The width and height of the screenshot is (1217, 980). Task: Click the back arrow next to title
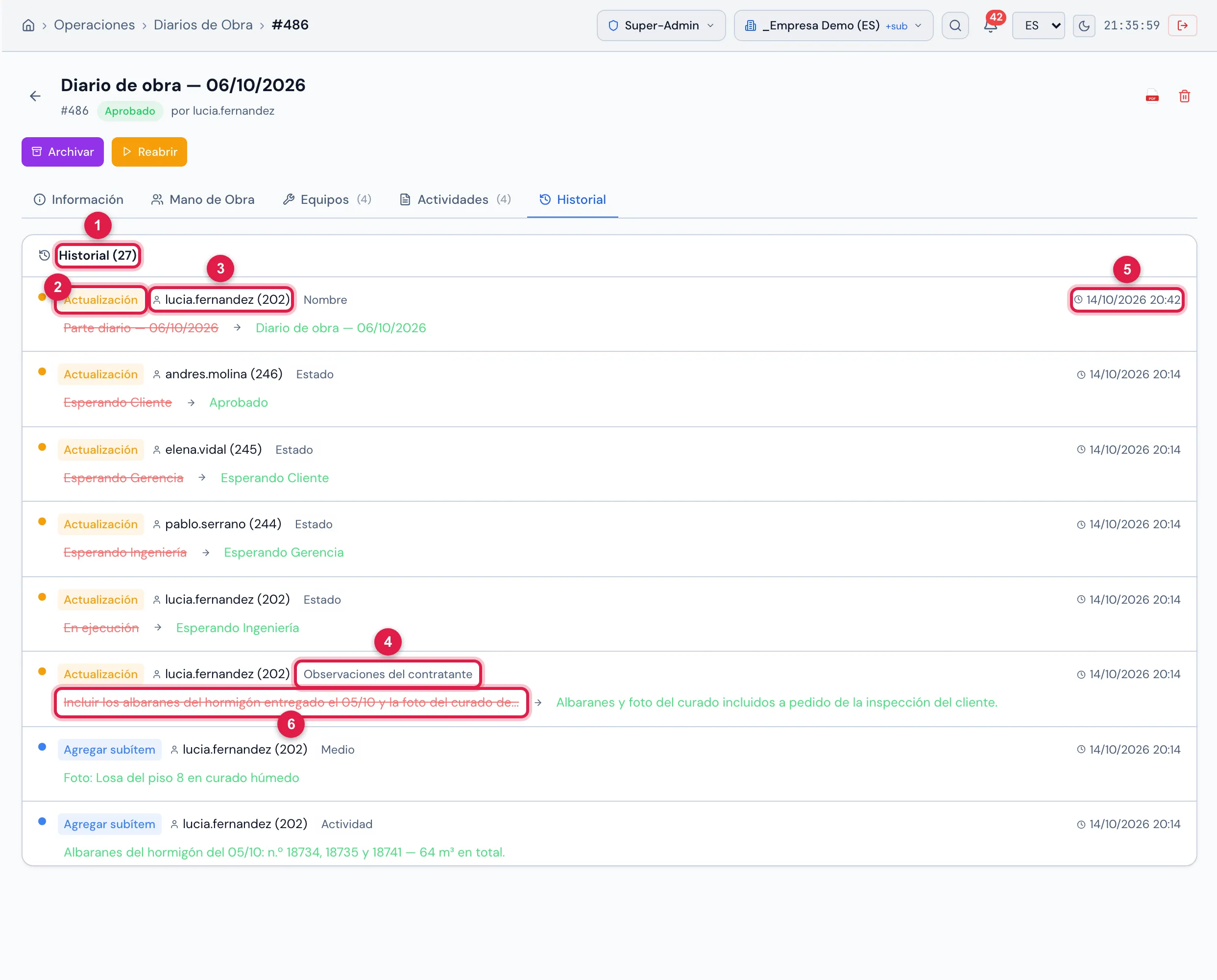tap(35, 96)
